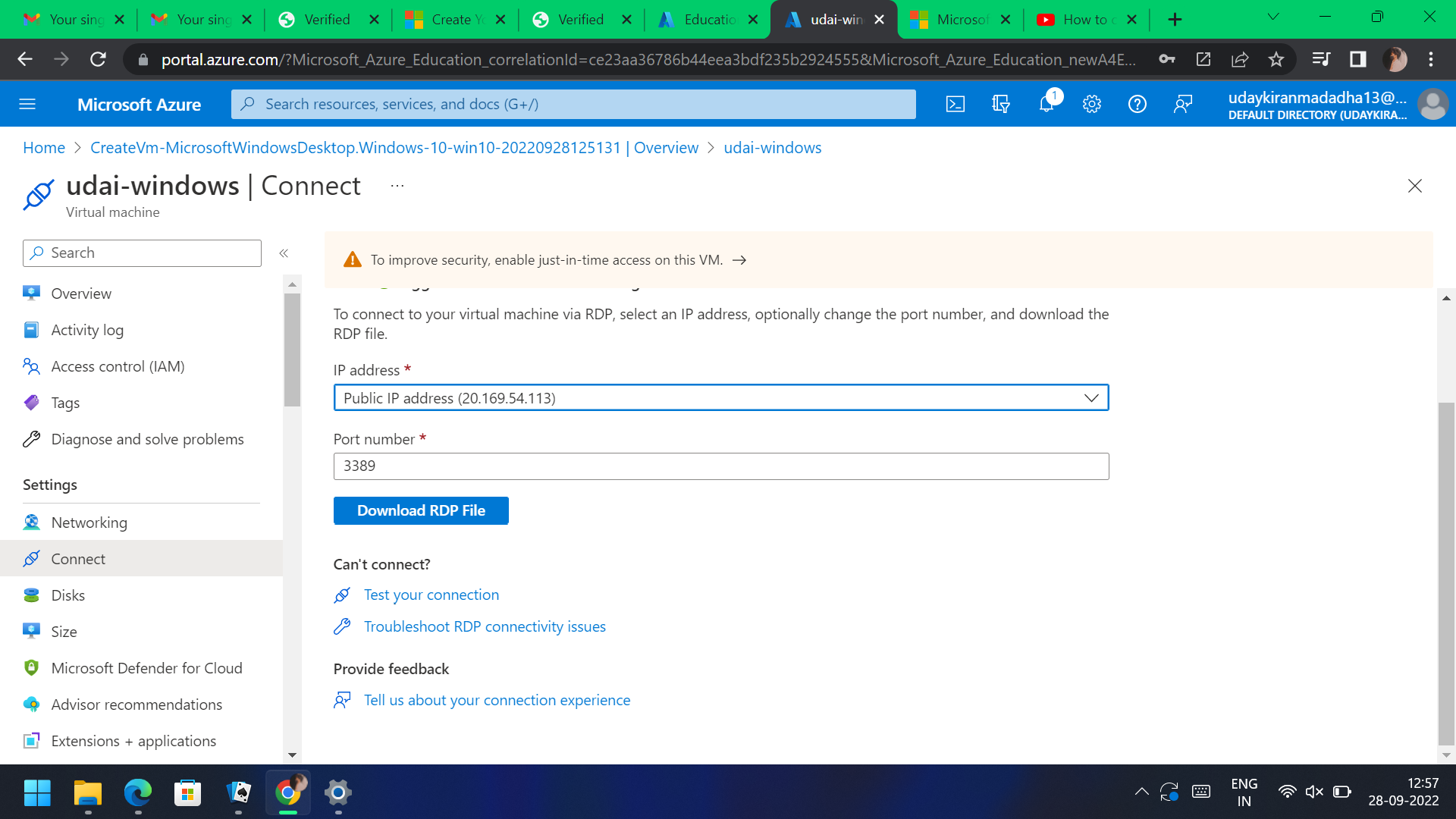
Task: Send feedback using the person icon
Action: [1182, 104]
